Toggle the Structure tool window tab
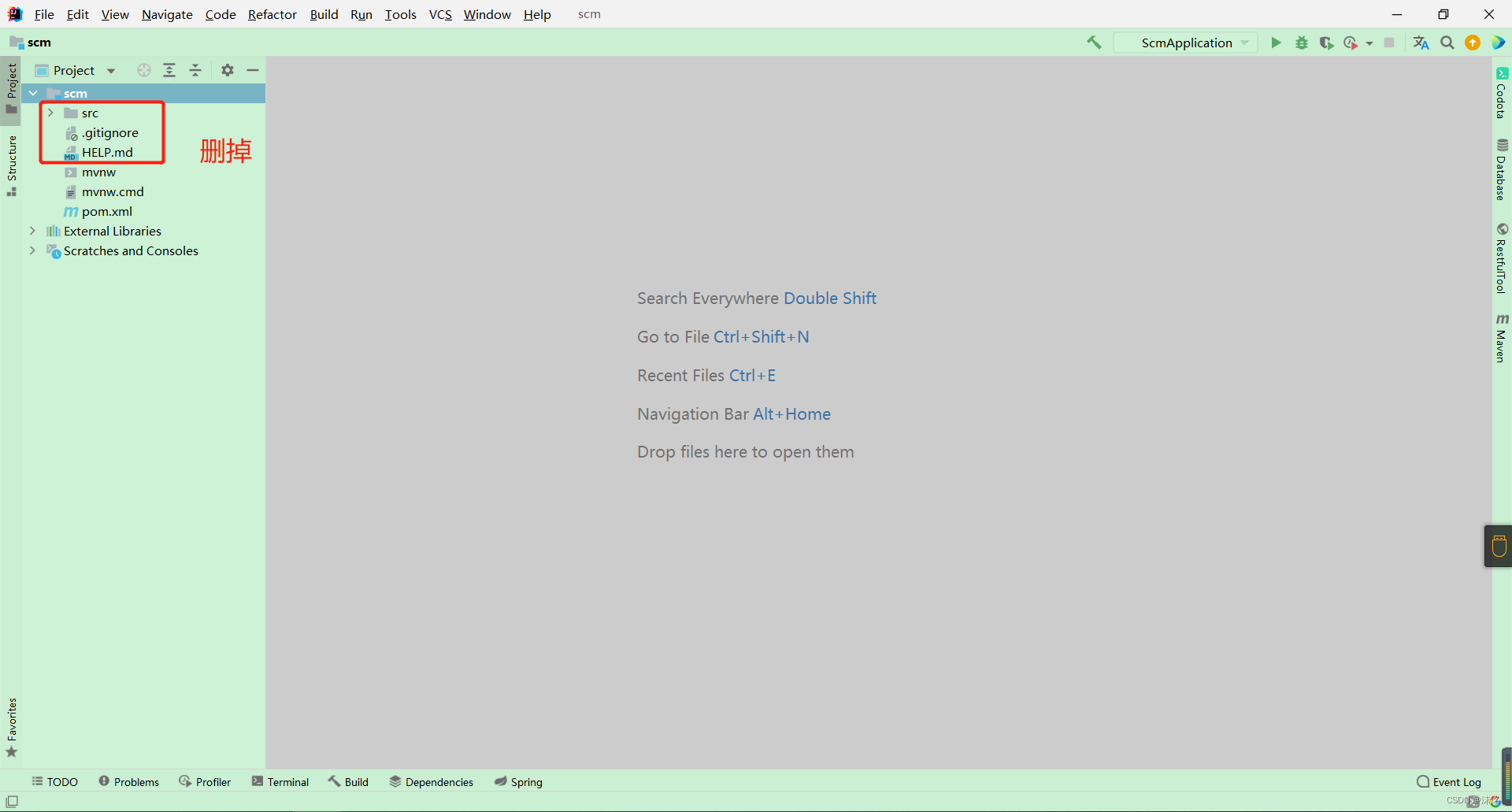This screenshot has height=812, width=1512. (x=11, y=165)
